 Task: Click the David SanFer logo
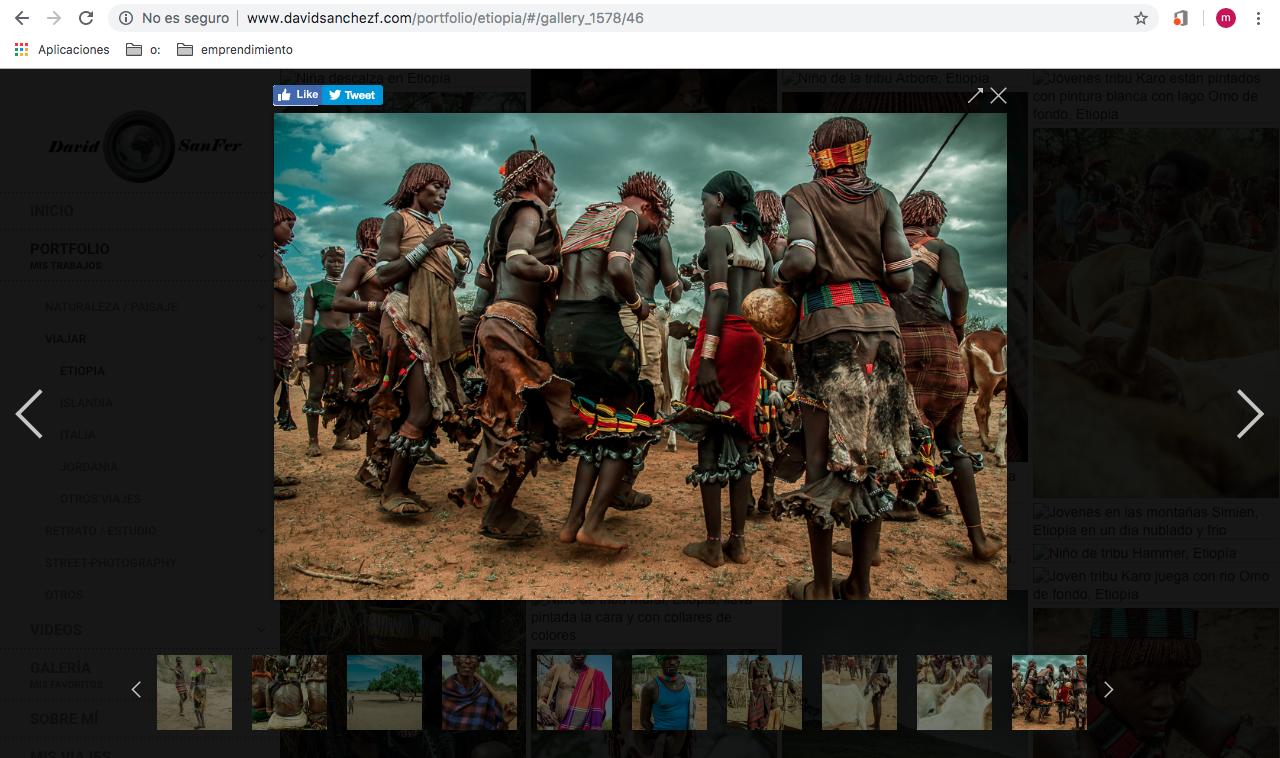(x=145, y=146)
